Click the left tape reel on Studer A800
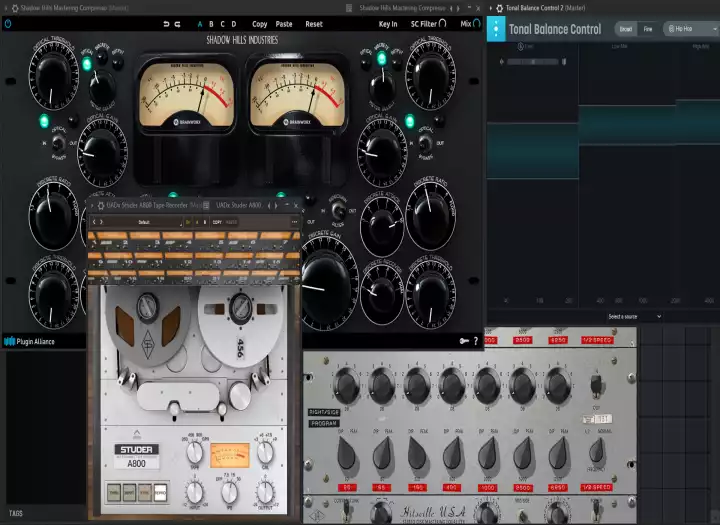720x525 pixels. click(x=147, y=326)
